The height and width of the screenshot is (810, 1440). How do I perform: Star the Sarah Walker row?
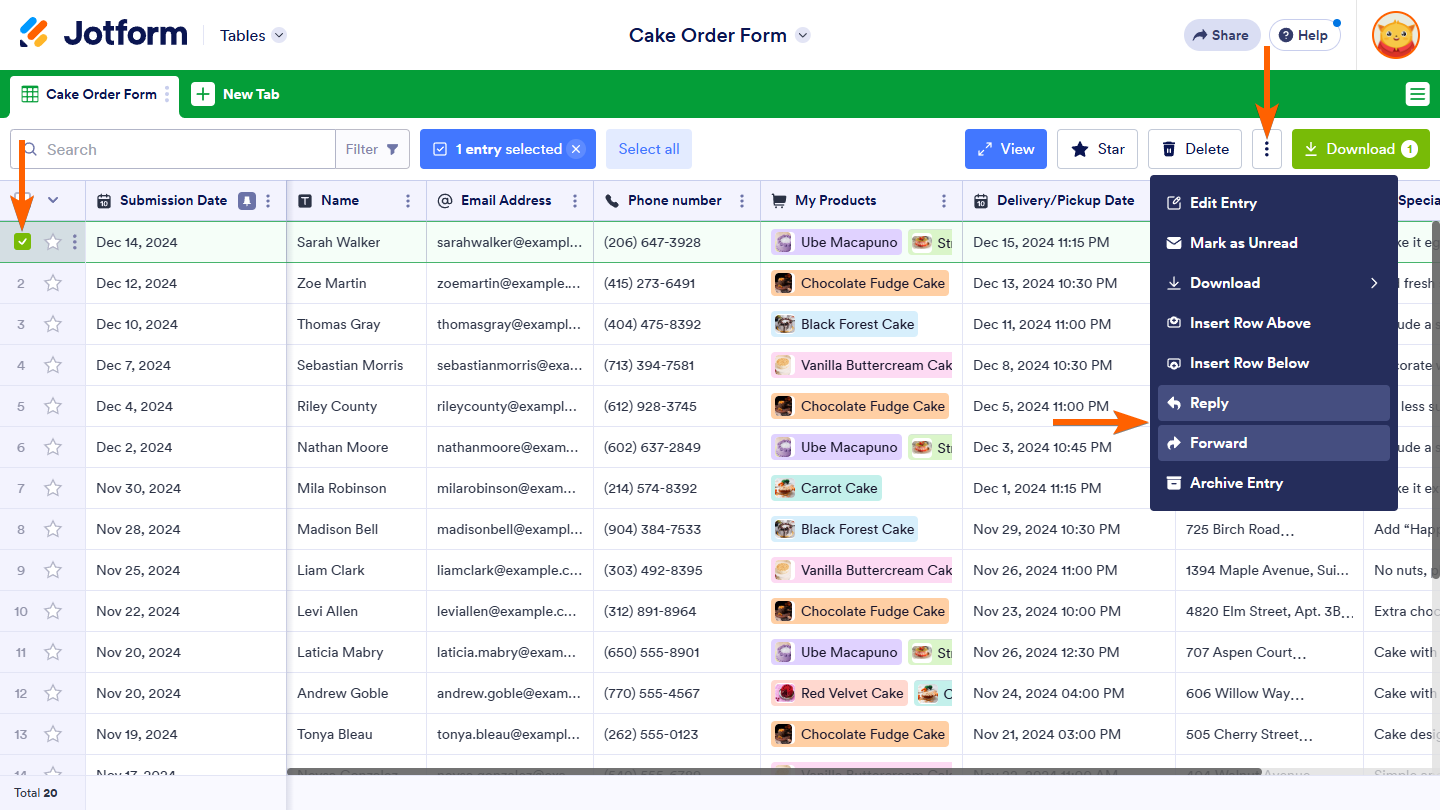pos(53,242)
